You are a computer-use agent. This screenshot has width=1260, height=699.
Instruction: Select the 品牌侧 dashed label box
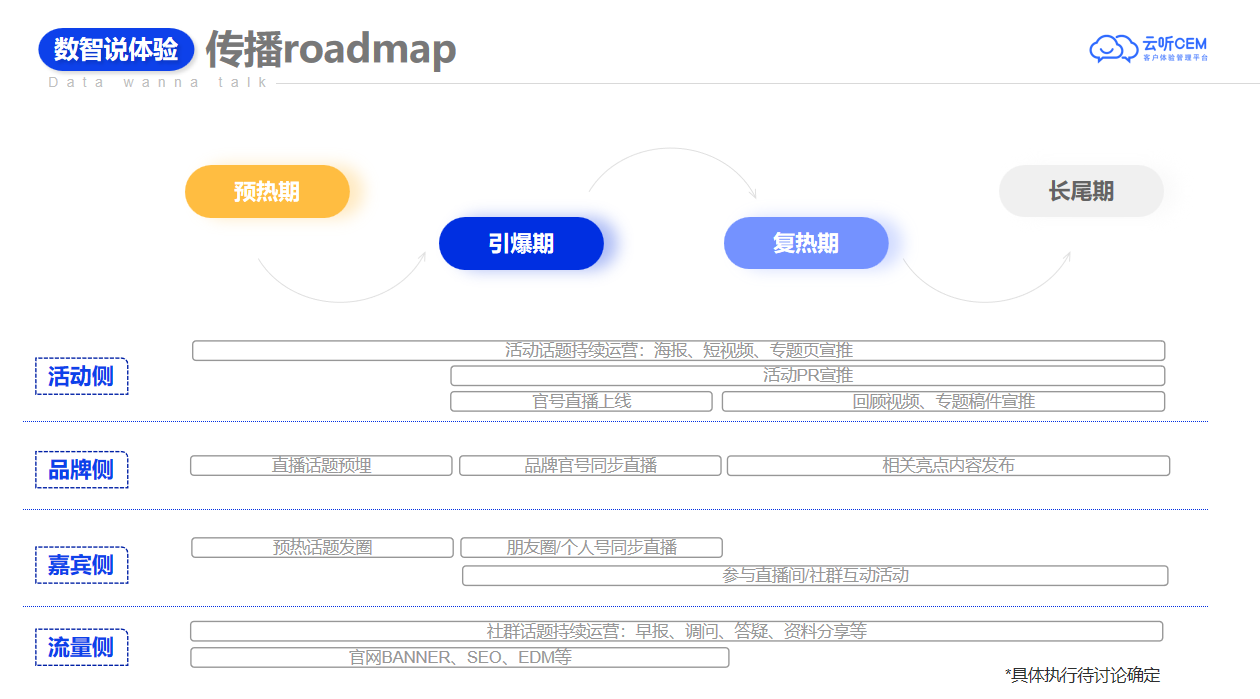tap(81, 469)
